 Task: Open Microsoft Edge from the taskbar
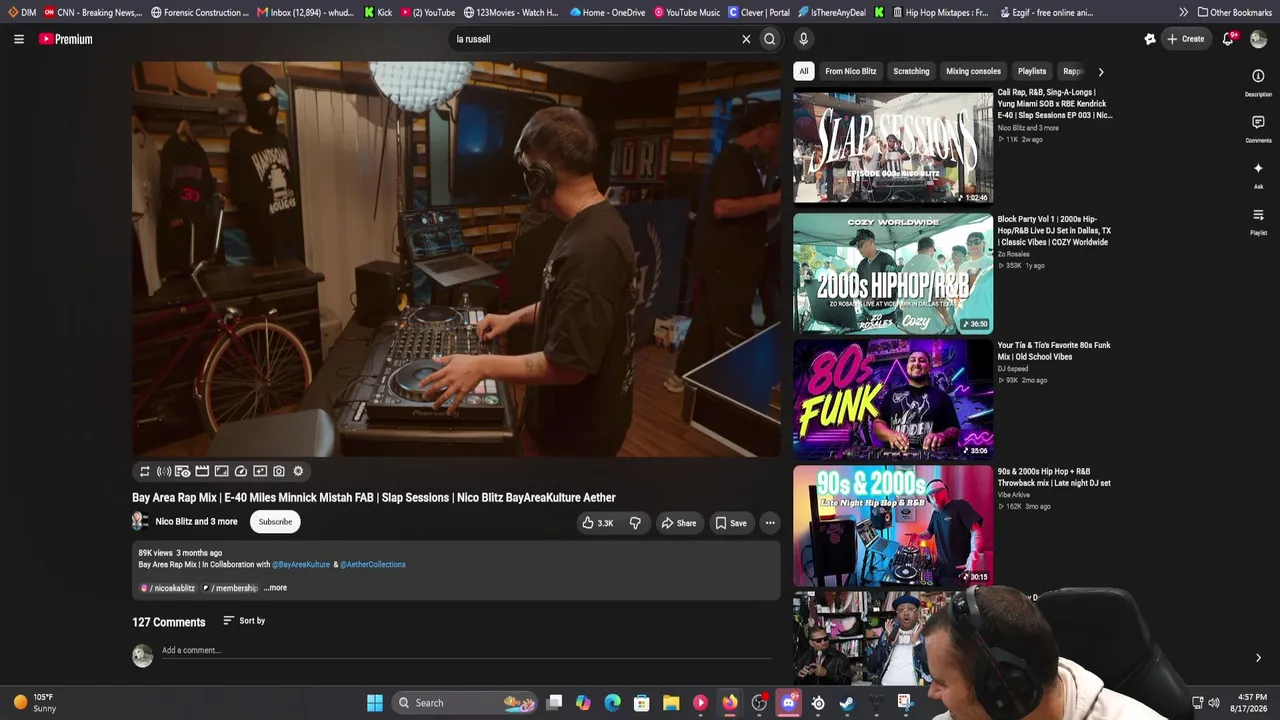(613, 703)
